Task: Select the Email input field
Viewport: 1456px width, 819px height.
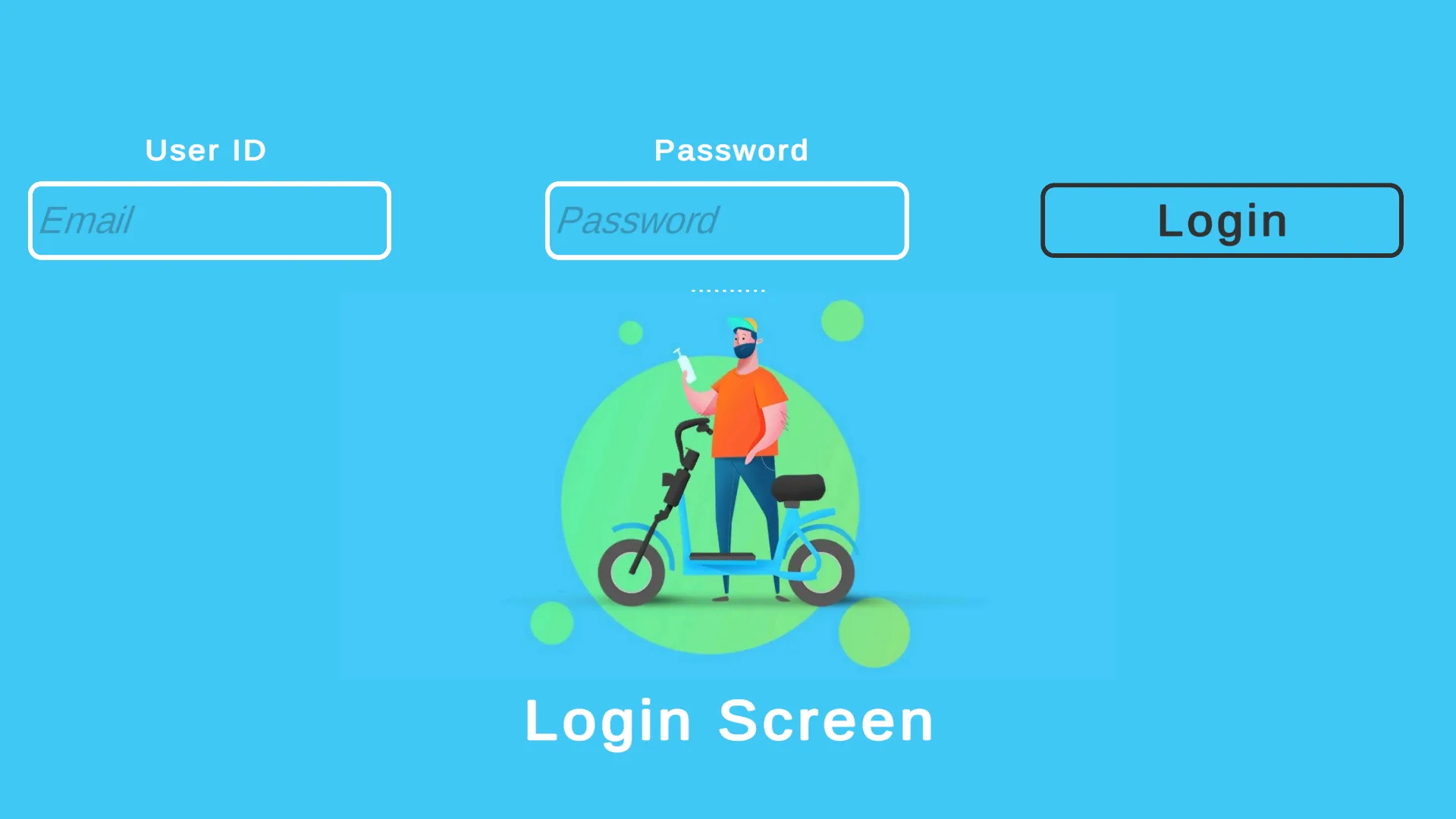Action: pos(209,220)
